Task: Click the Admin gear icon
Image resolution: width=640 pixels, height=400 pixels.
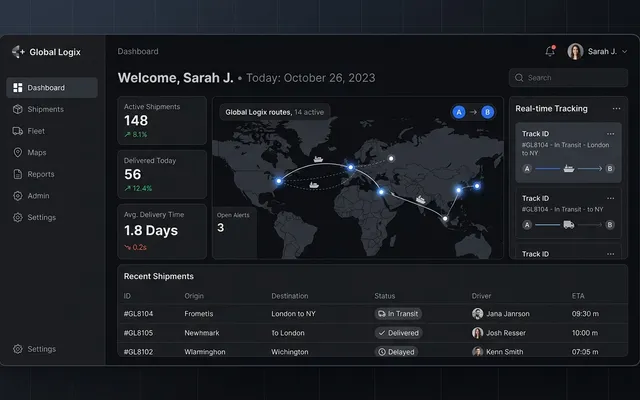Action: point(18,196)
